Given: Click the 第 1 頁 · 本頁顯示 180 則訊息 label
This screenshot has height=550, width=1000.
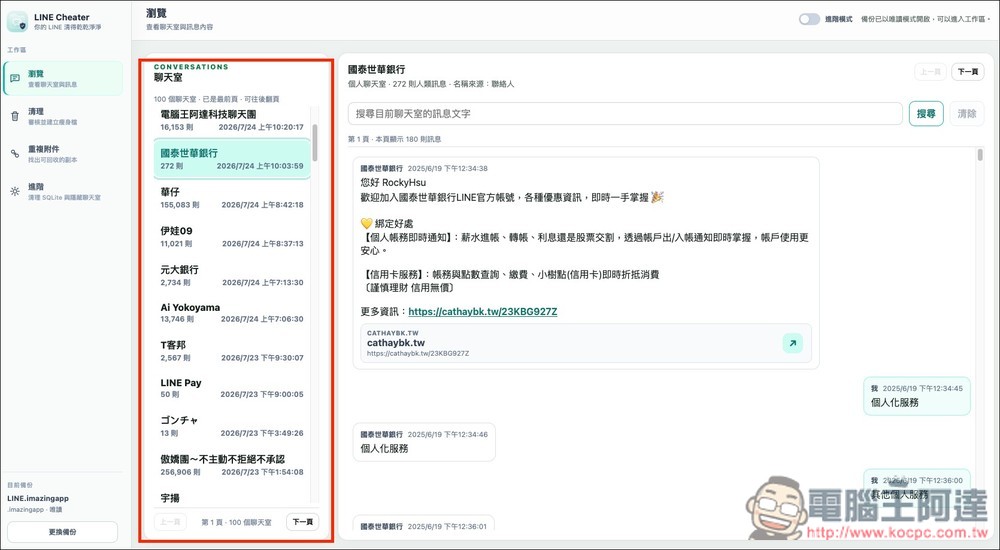Looking at the screenshot, I should (x=394, y=139).
